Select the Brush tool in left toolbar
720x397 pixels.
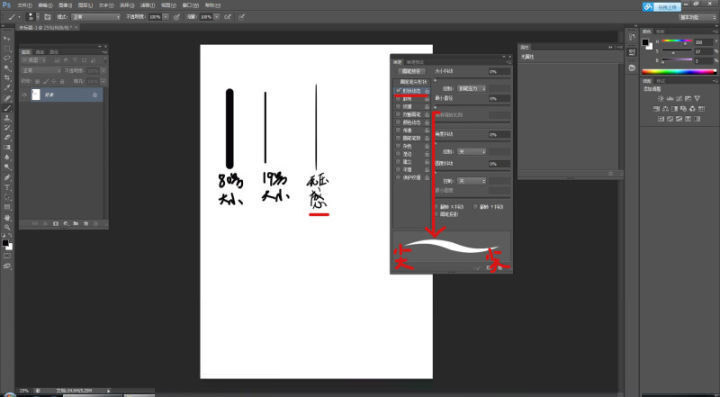coord(7,108)
